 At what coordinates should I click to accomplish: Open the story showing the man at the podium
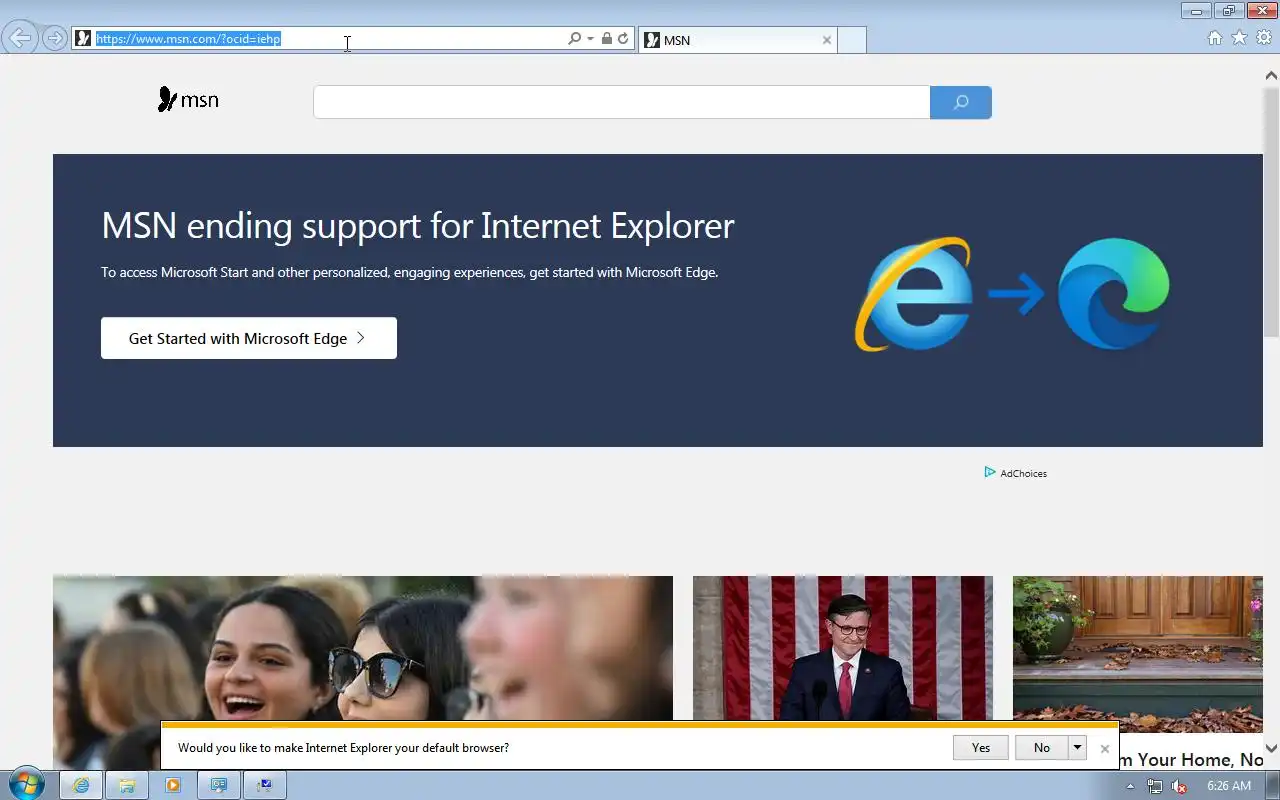pyautogui.click(x=843, y=648)
